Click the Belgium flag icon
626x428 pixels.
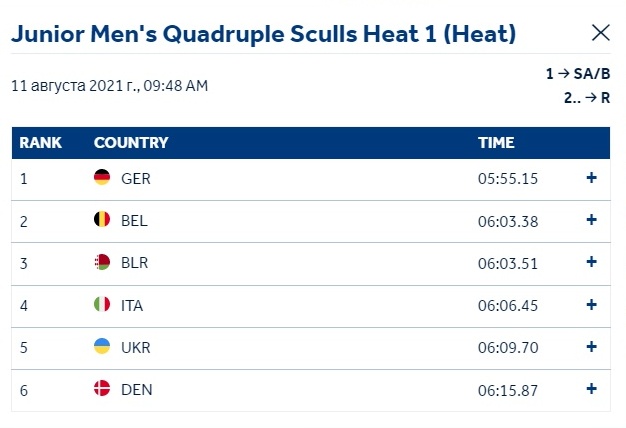[102, 219]
